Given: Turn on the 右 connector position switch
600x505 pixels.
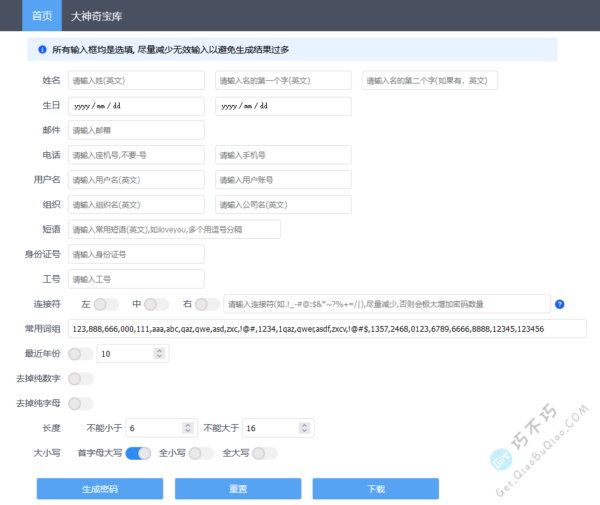Looking at the screenshot, I should (207, 304).
